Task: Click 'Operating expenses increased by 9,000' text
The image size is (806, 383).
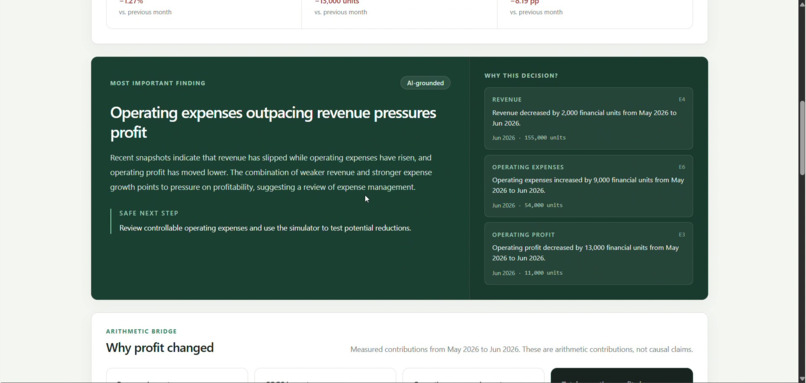Action: 588,185
